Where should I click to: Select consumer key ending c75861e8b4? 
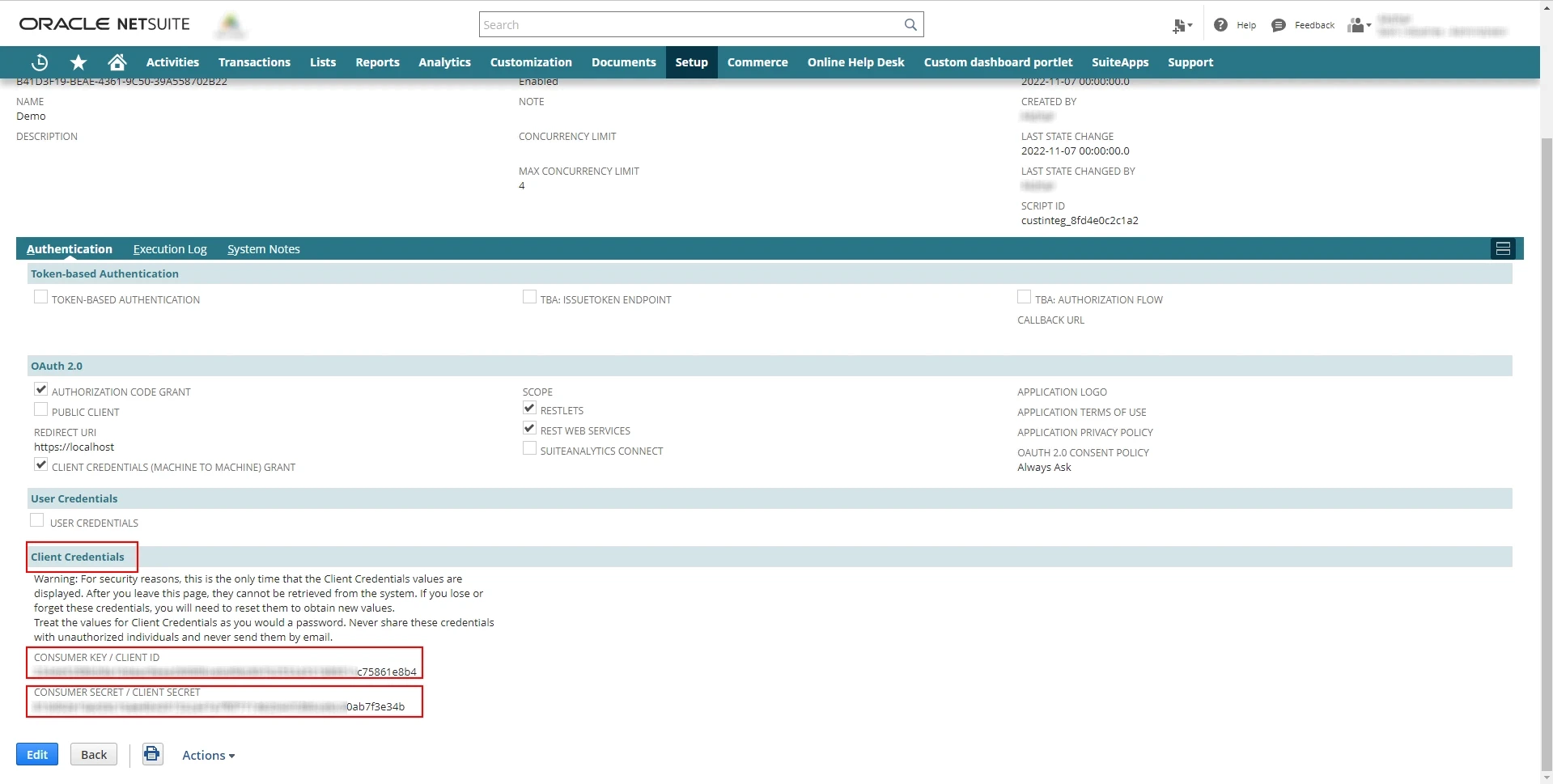tap(226, 672)
